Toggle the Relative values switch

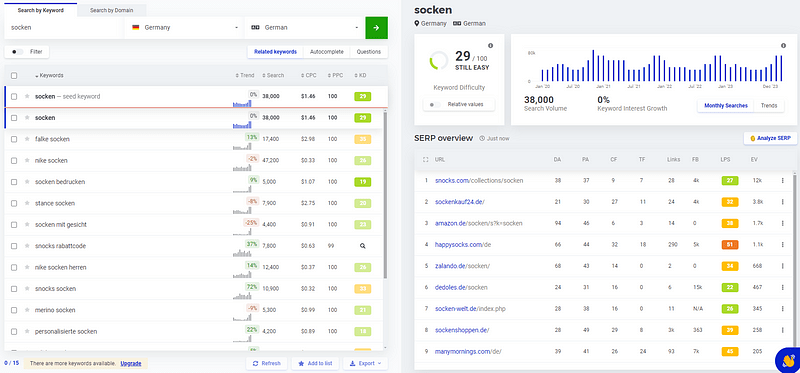(435, 105)
